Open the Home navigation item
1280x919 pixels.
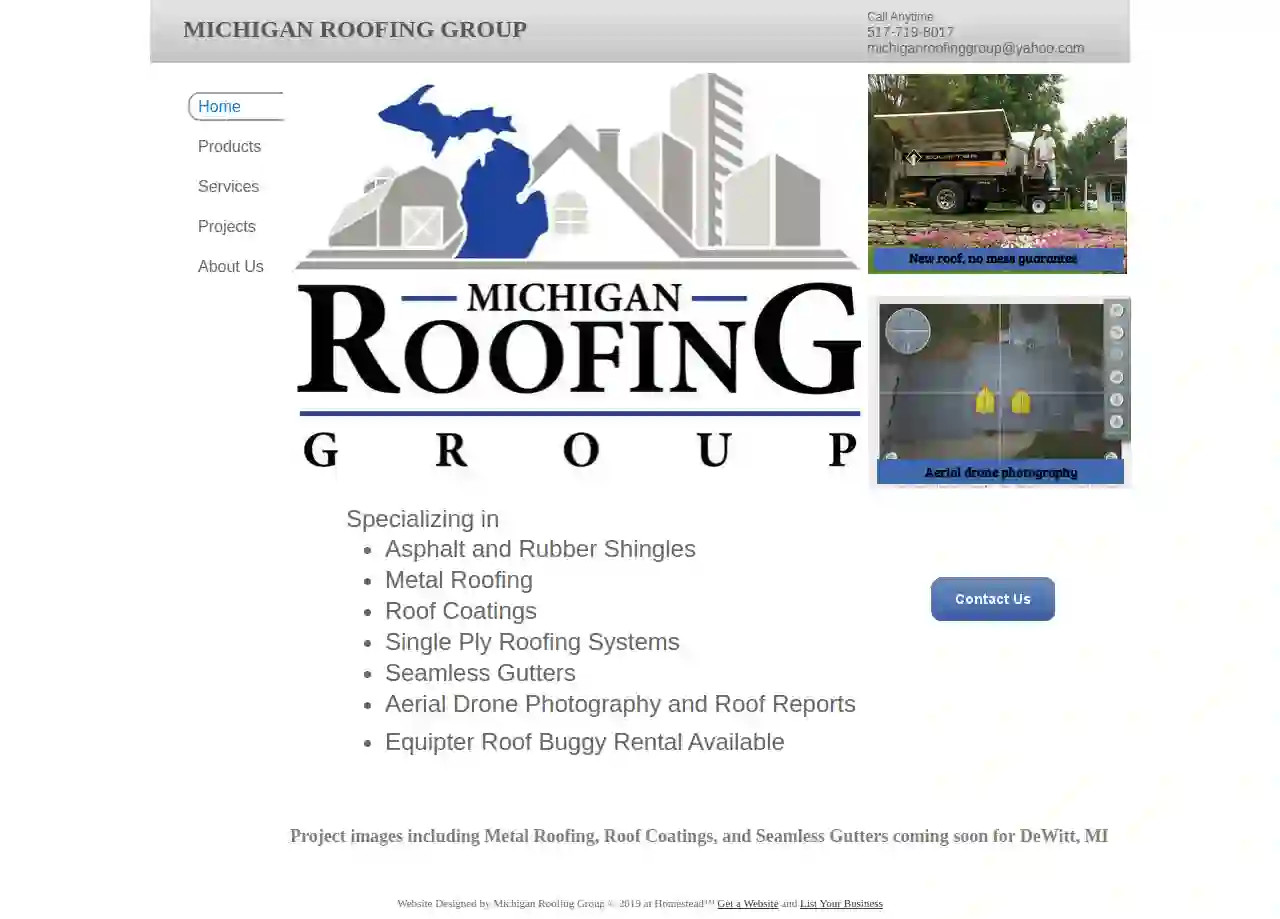click(x=236, y=107)
